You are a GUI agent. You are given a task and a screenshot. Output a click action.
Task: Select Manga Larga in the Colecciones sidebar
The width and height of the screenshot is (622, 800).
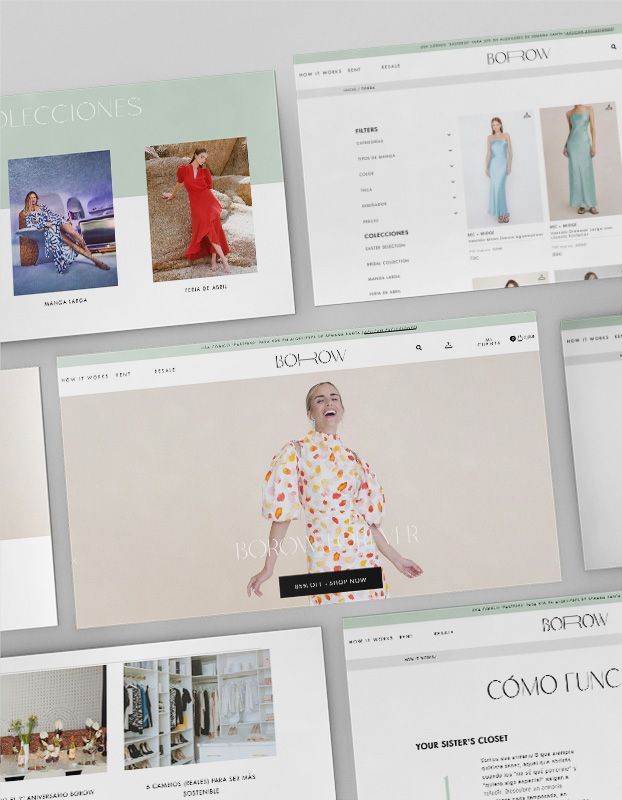384,278
